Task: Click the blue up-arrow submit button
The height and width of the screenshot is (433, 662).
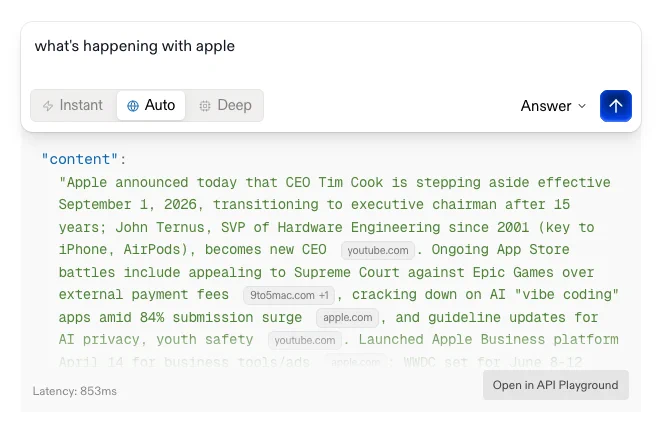Action: point(616,106)
